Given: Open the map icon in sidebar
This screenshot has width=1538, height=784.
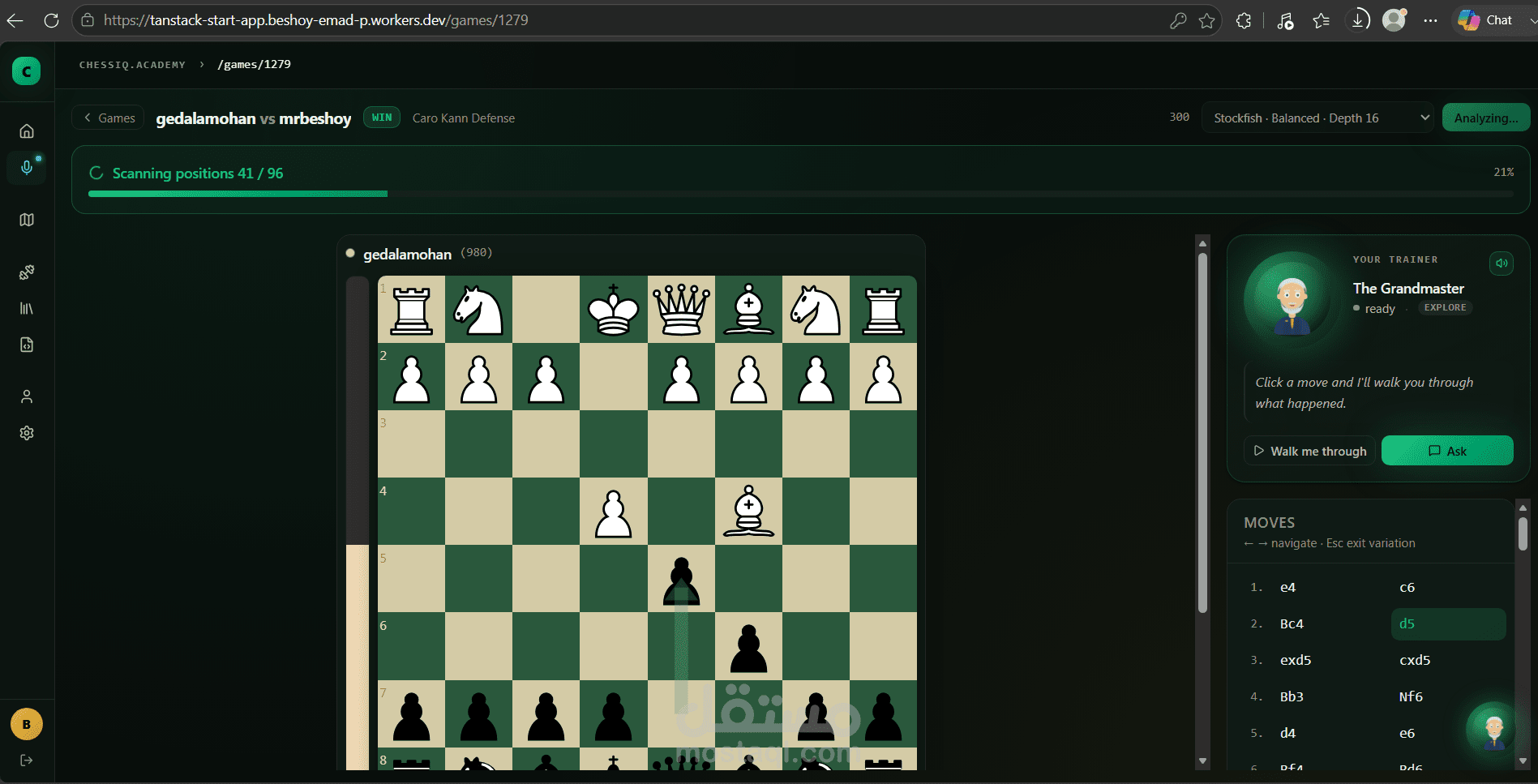Looking at the screenshot, I should (27, 220).
